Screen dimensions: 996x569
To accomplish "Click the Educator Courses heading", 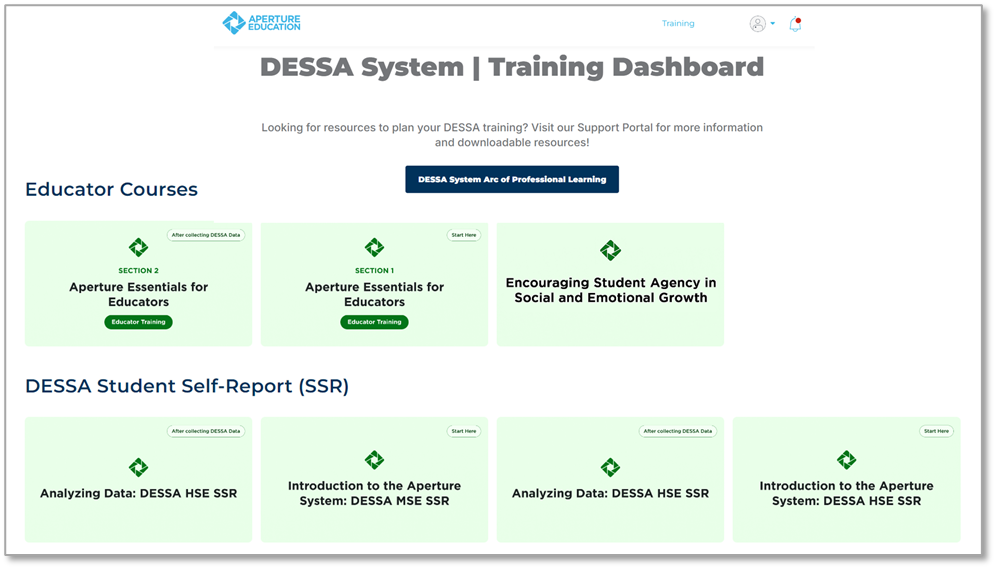I will 111,189.
